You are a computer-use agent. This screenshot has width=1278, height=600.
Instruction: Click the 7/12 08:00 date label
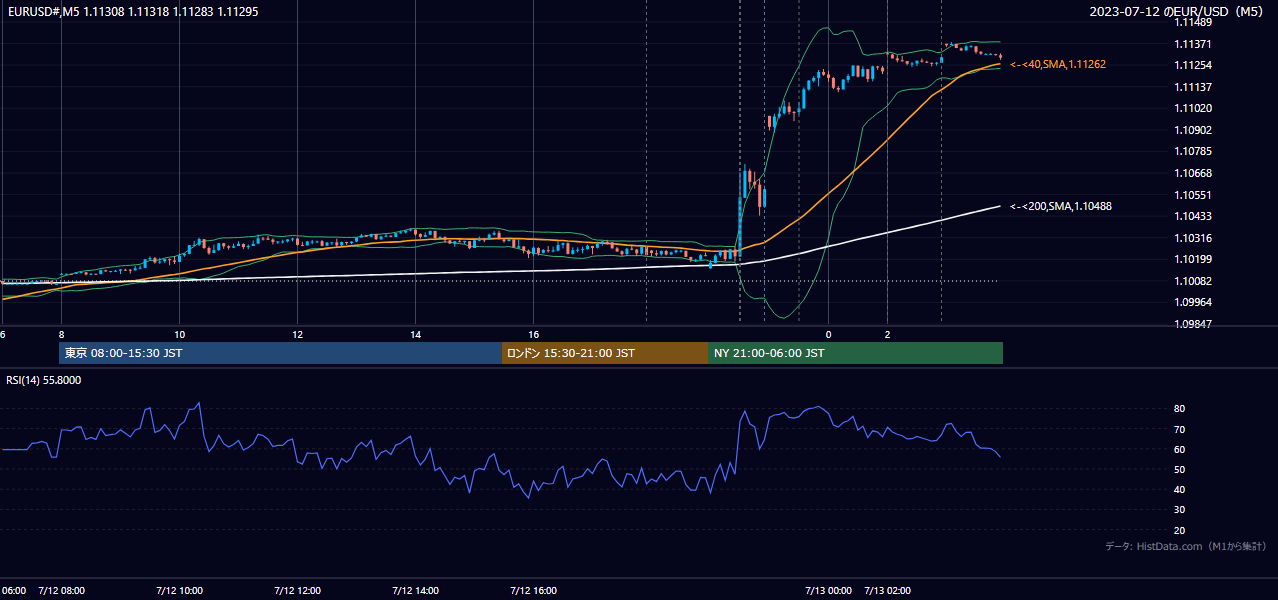(62, 590)
